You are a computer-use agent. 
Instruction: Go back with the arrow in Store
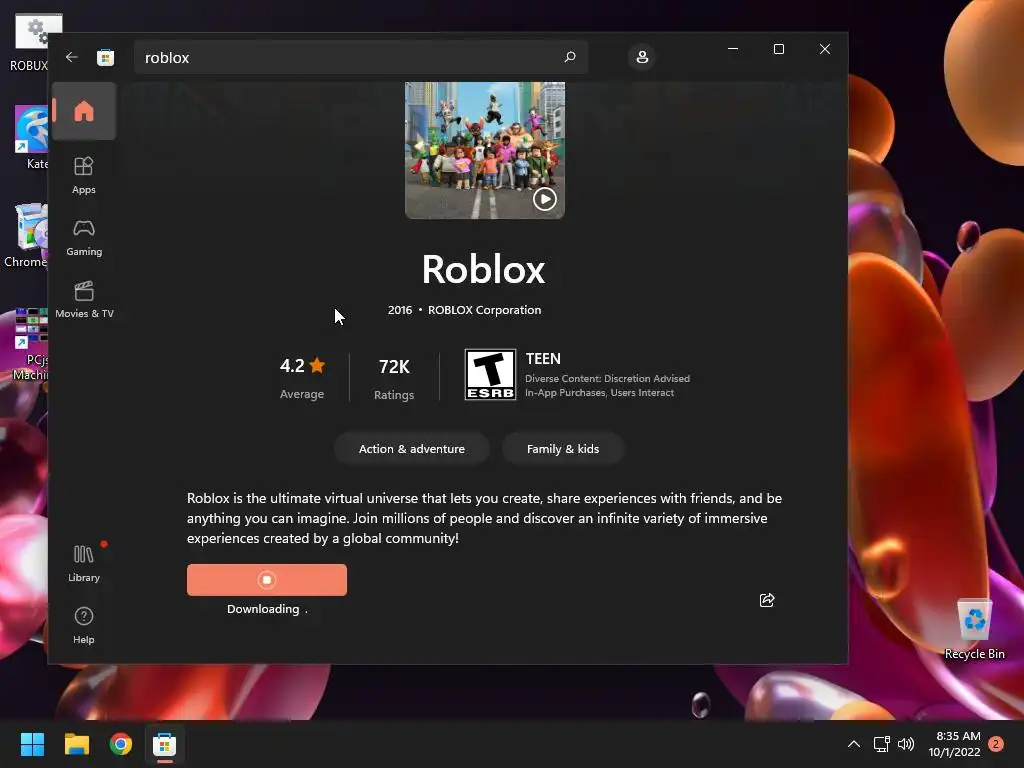coord(72,57)
